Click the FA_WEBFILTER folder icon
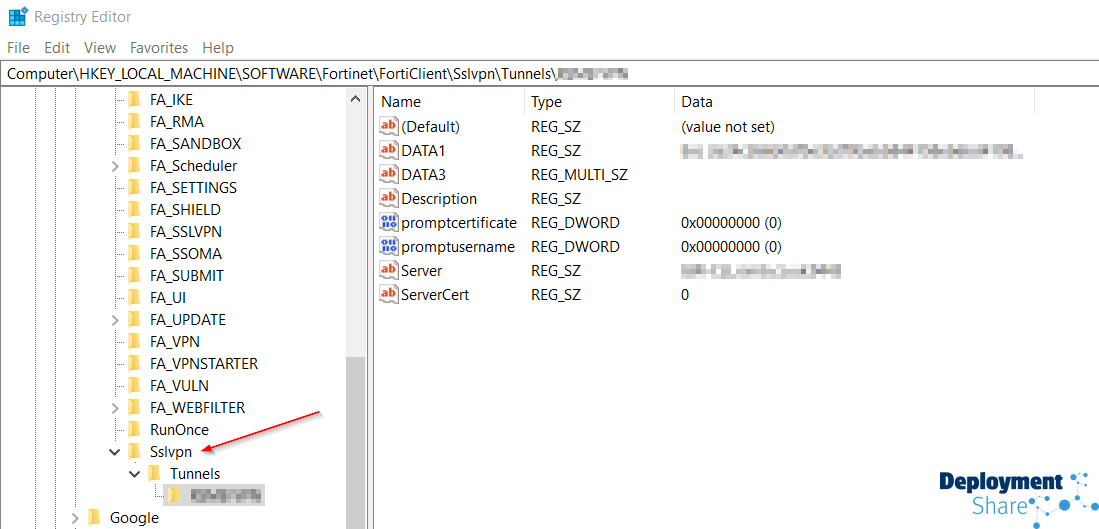The height and width of the screenshot is (529, 1099). [135, 407]
